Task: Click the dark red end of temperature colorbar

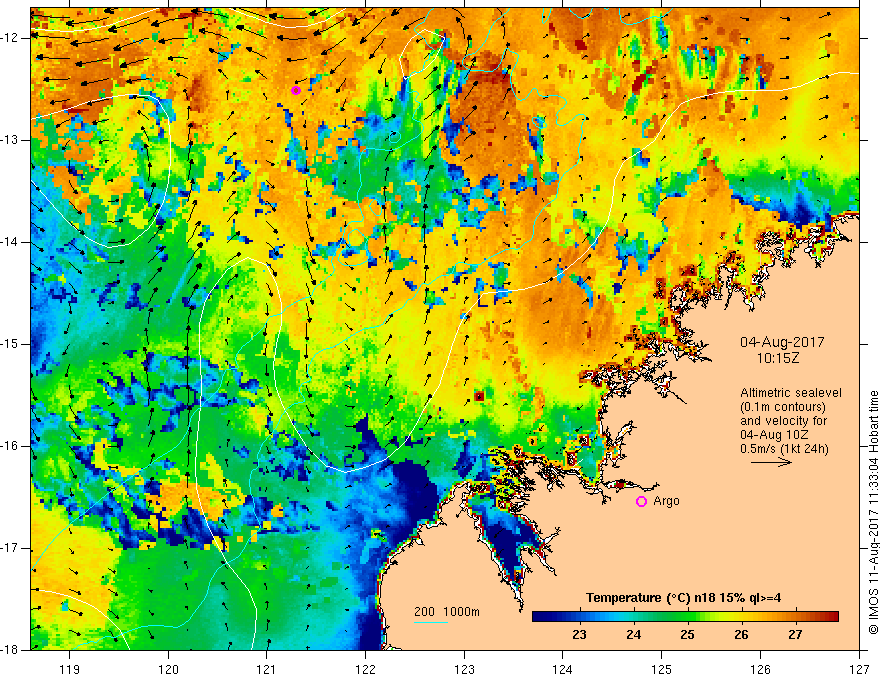Action: tap(832, 617)
